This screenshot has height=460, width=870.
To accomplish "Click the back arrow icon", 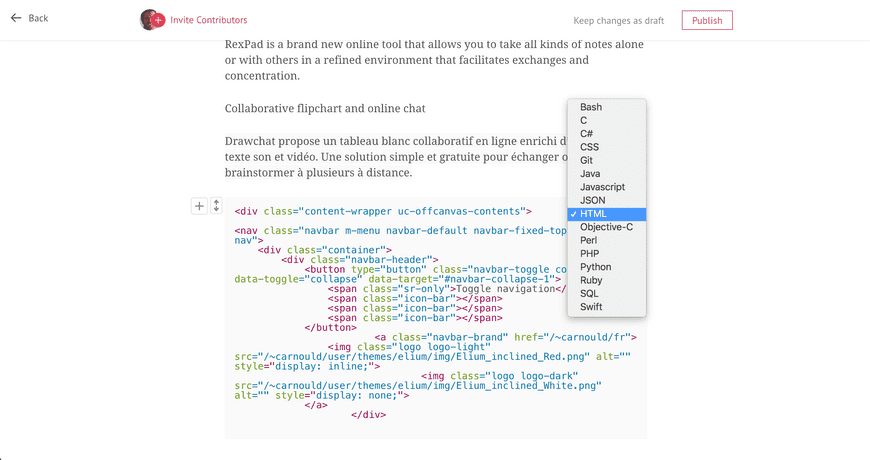I will click(x=16, y=18).
